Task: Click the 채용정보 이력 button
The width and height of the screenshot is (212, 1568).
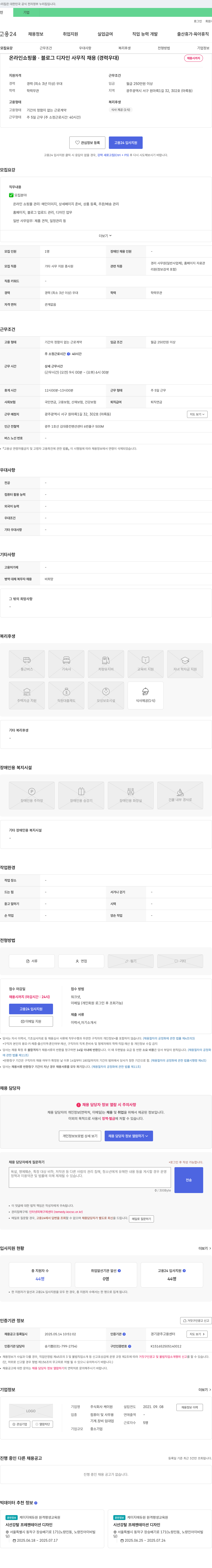Action: pyautogui.click(x=189, y=1407)
